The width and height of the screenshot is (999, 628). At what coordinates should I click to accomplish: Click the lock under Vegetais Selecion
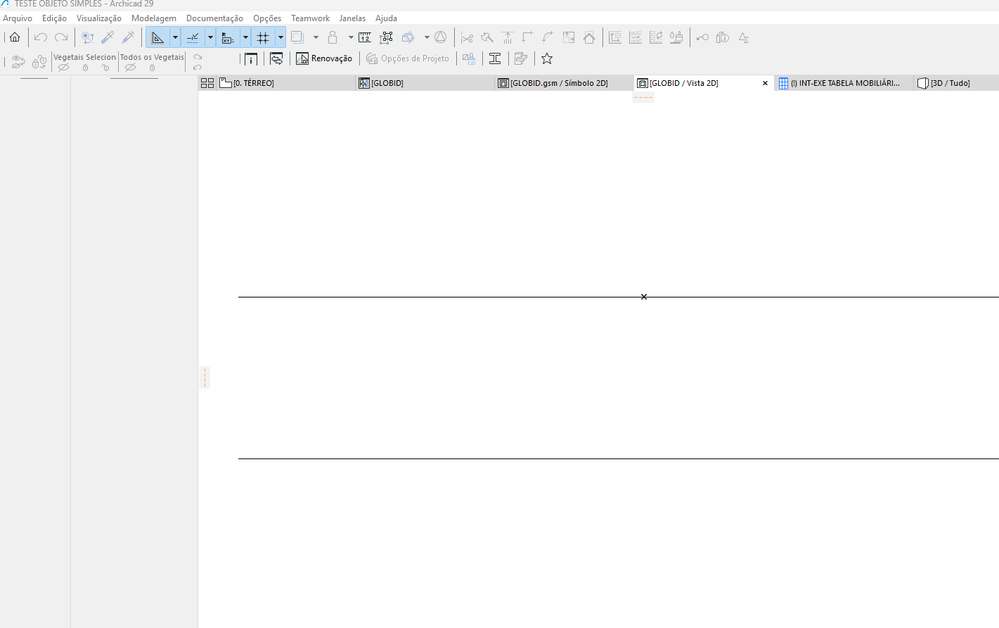pyautogui.click(x=85, y=68)
